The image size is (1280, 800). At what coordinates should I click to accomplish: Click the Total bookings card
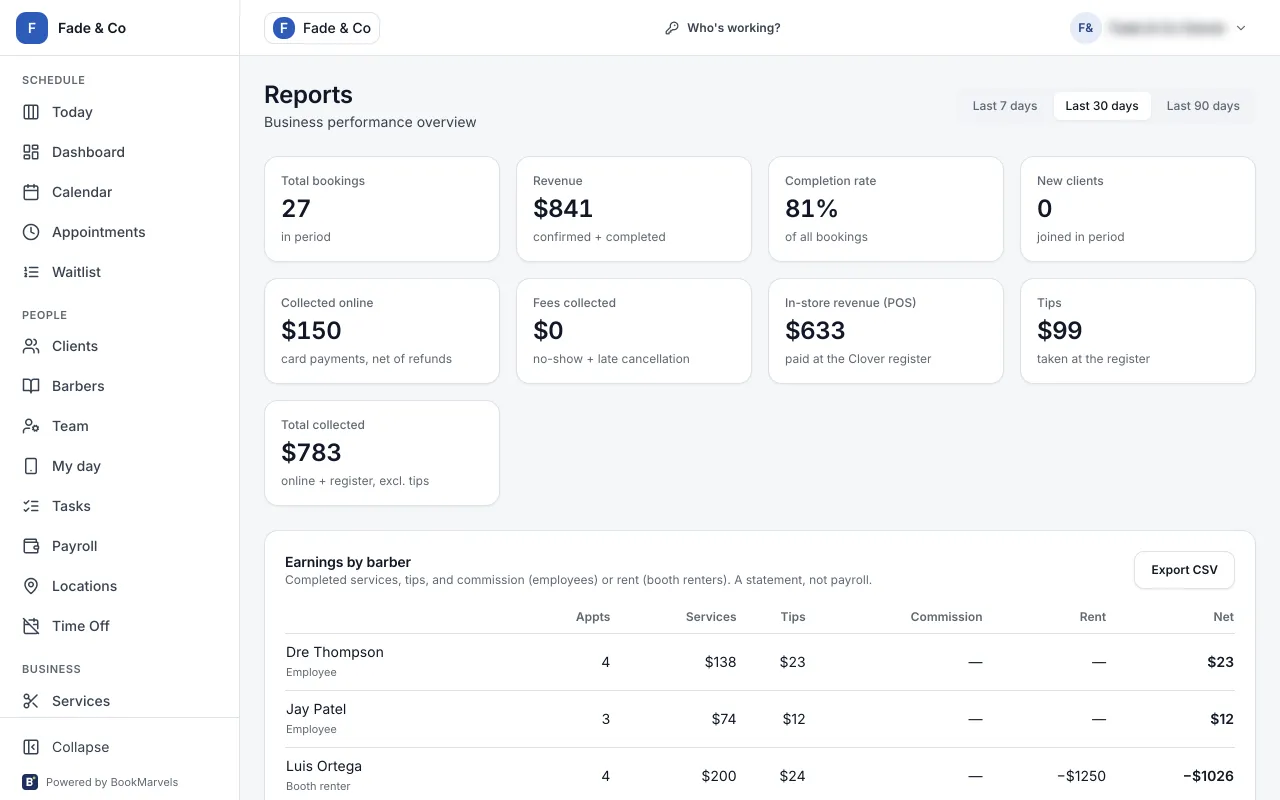(x=382, y=209)
